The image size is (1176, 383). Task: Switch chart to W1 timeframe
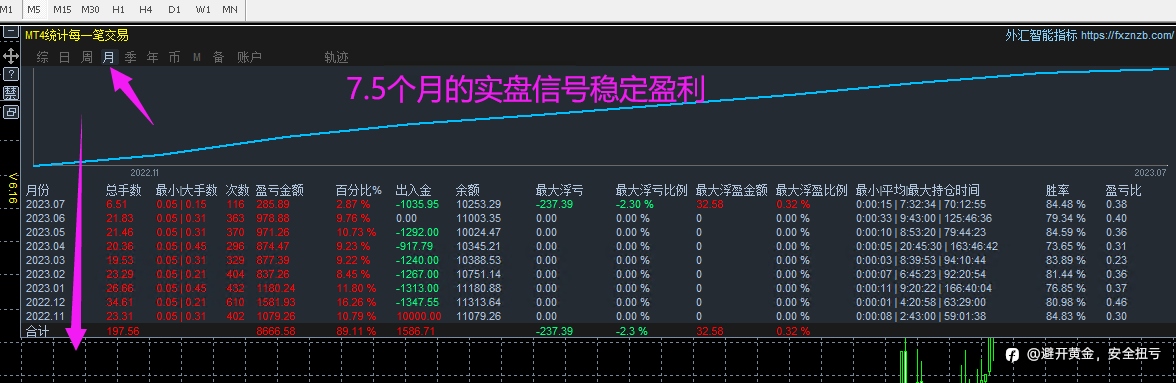click(x=202, y=9)
